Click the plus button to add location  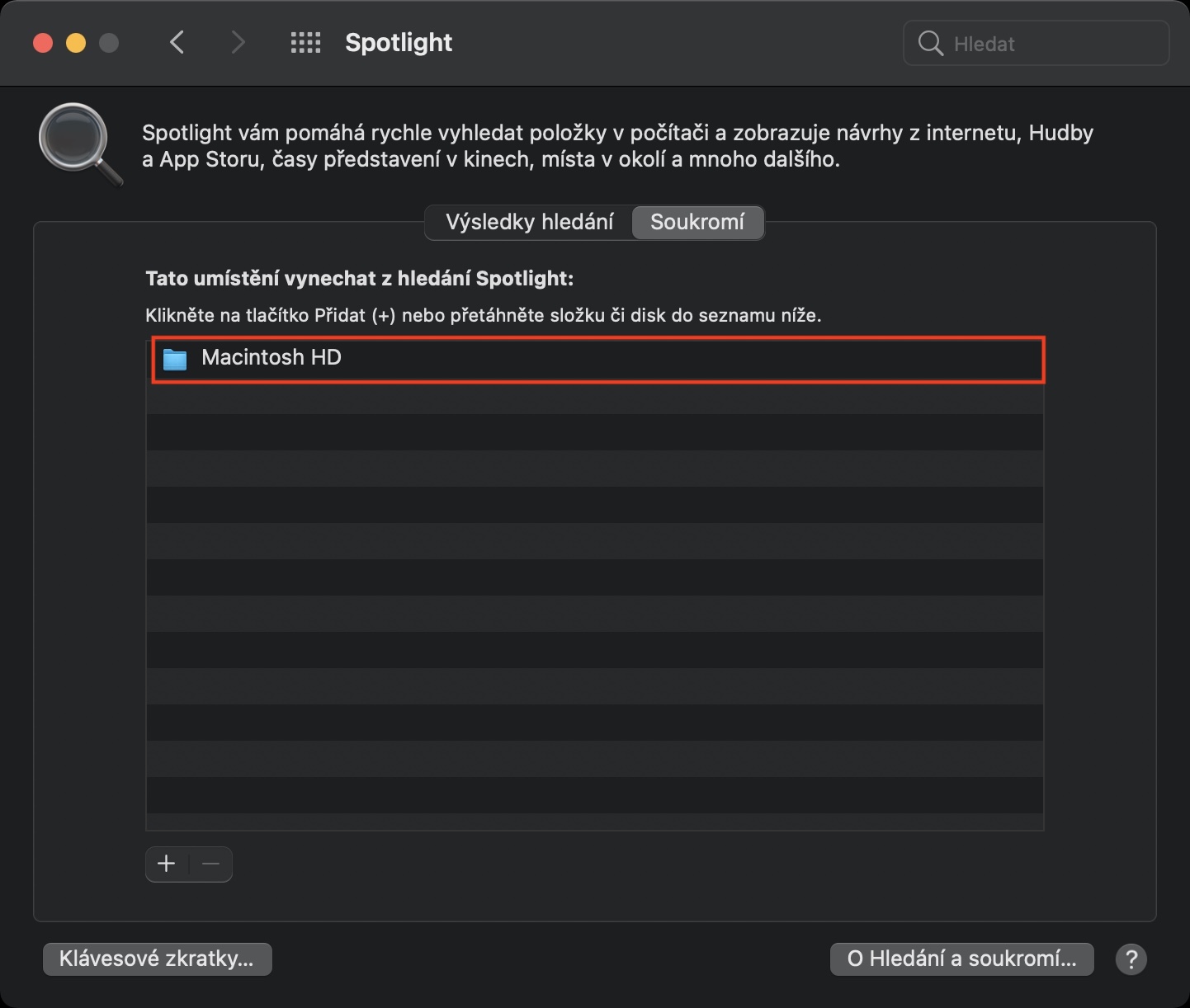(167, 864)
